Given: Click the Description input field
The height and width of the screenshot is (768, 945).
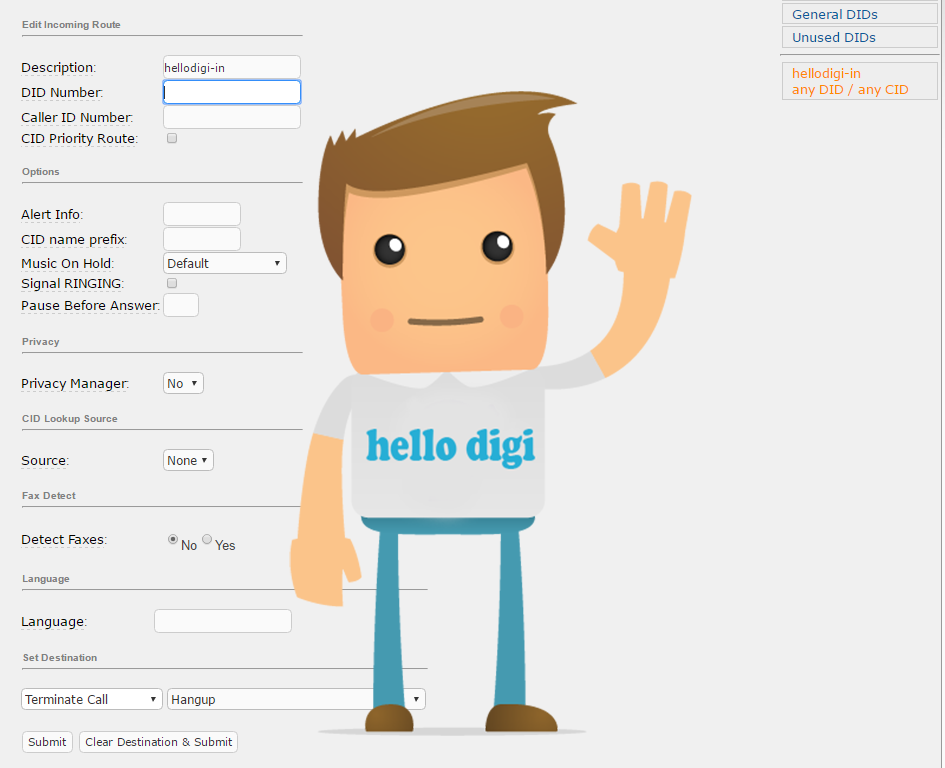Looking at the screenshot, I should (231, 67).
